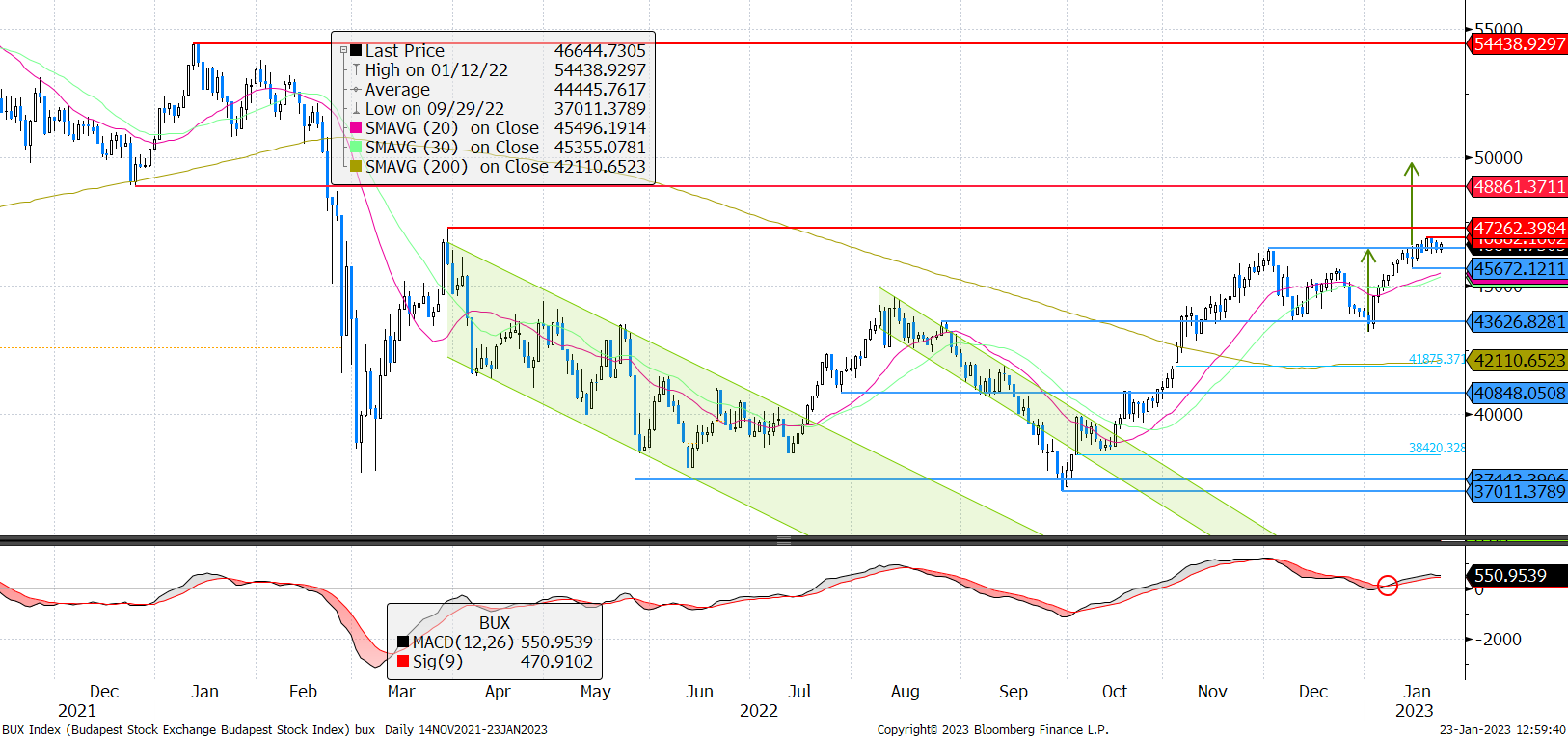Click the 23-Jan-2023 12:59:40 timestamp
Image resolution: width=1568 pixels, height=738 pixels.
[1503, 729]
